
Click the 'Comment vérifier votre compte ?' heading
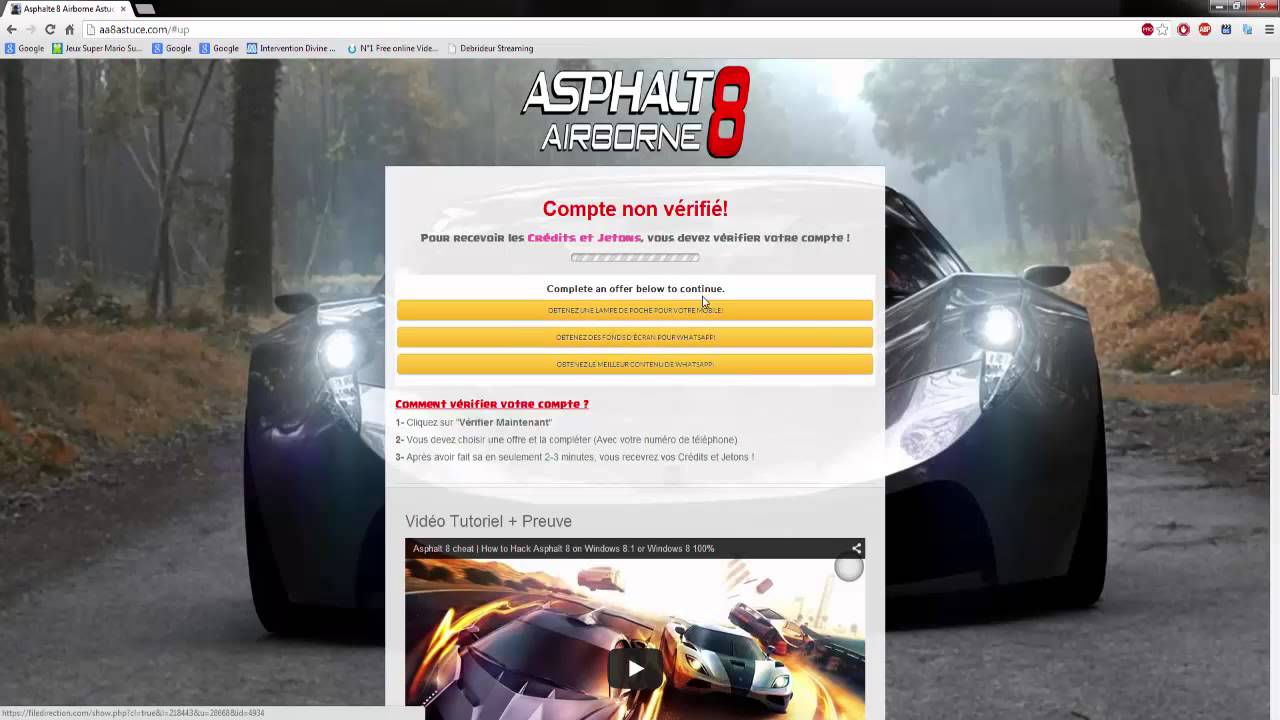coord(492,404)
